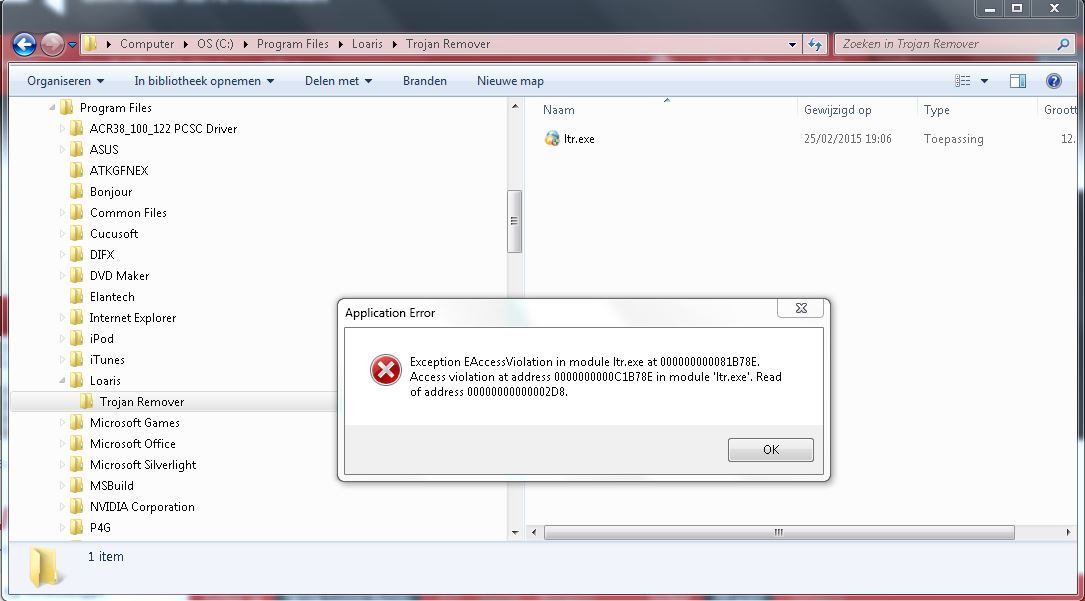This screenshot has width=1085, height=601.
Task: Open view options dropdown arrow
Action: 984,81
